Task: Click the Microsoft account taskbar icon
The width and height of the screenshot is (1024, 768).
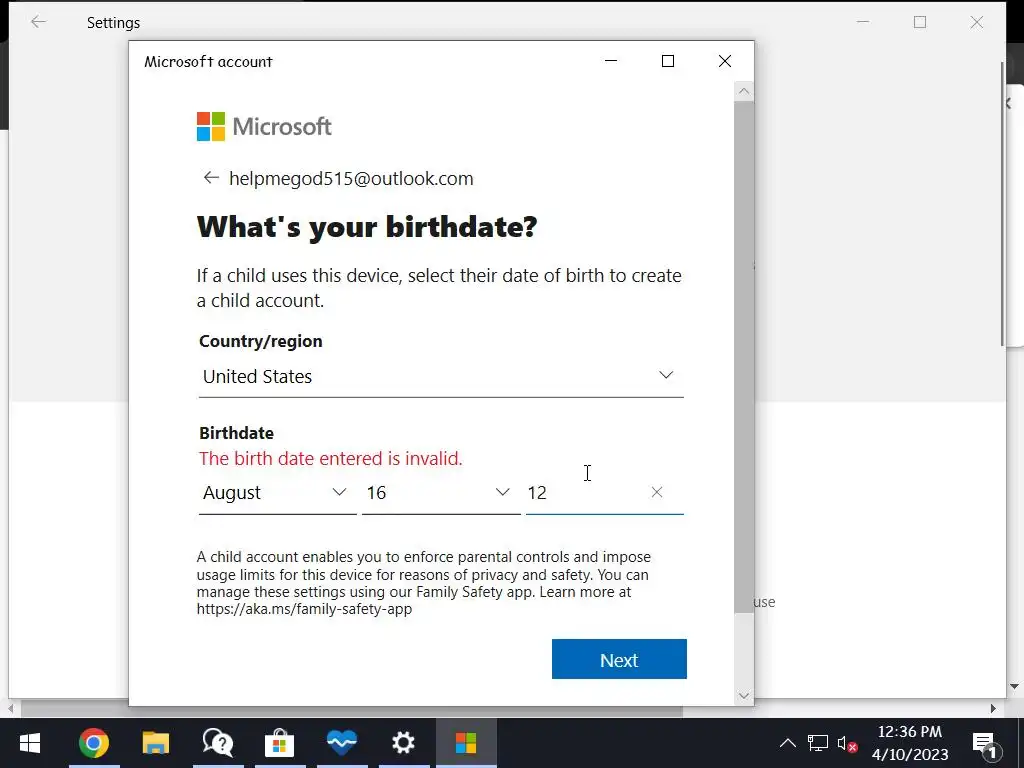Action: coord(466,743)
